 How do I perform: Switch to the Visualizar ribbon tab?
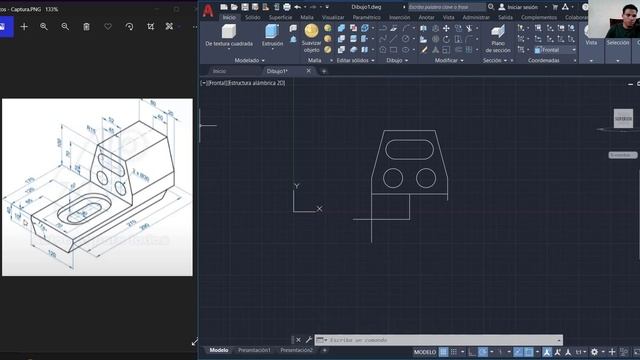pos(333,18)
